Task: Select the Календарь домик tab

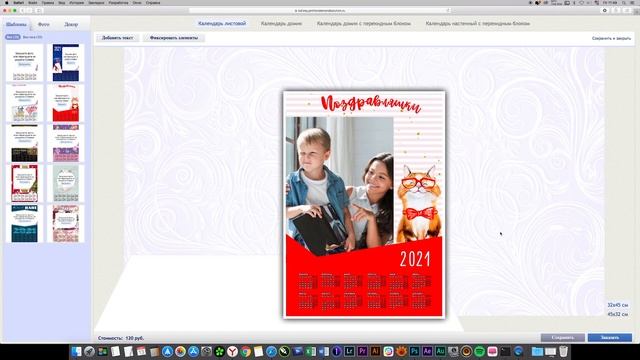Action: [x=281, y=24]
